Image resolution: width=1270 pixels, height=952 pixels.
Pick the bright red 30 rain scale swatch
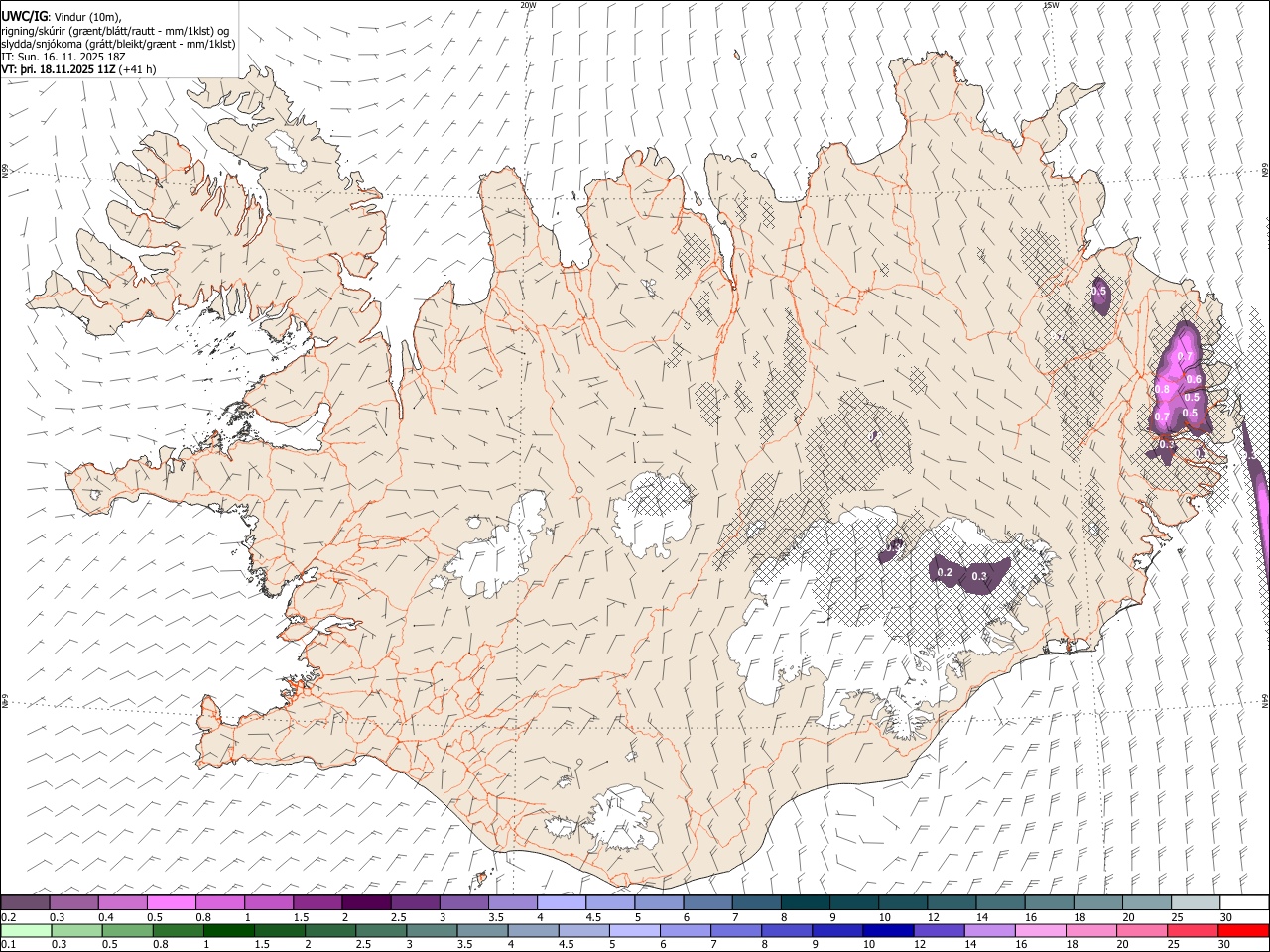tap(1244, 931)
